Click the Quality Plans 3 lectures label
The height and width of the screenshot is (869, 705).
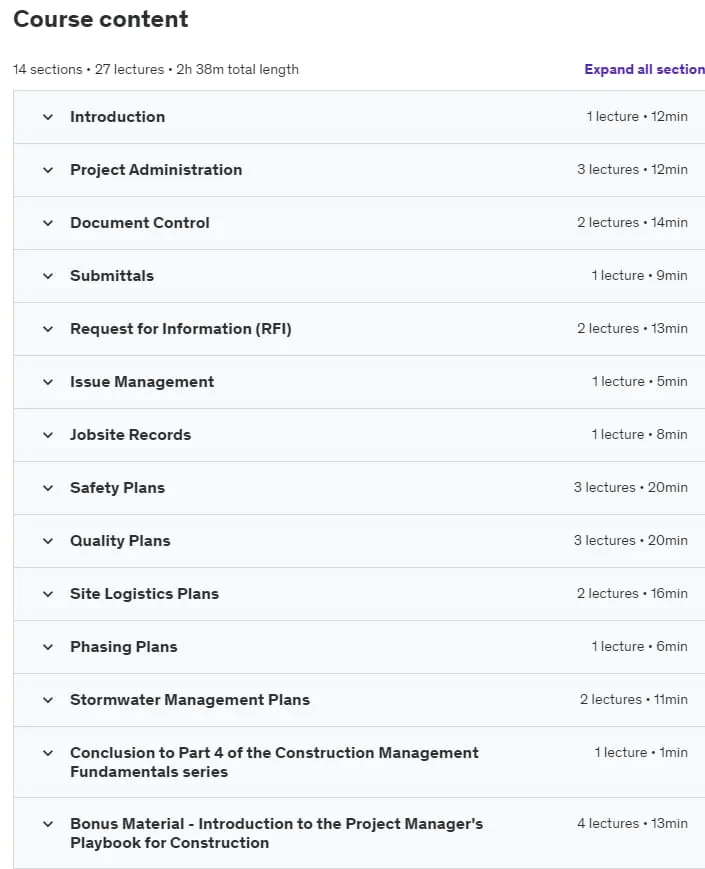[605, 540]
